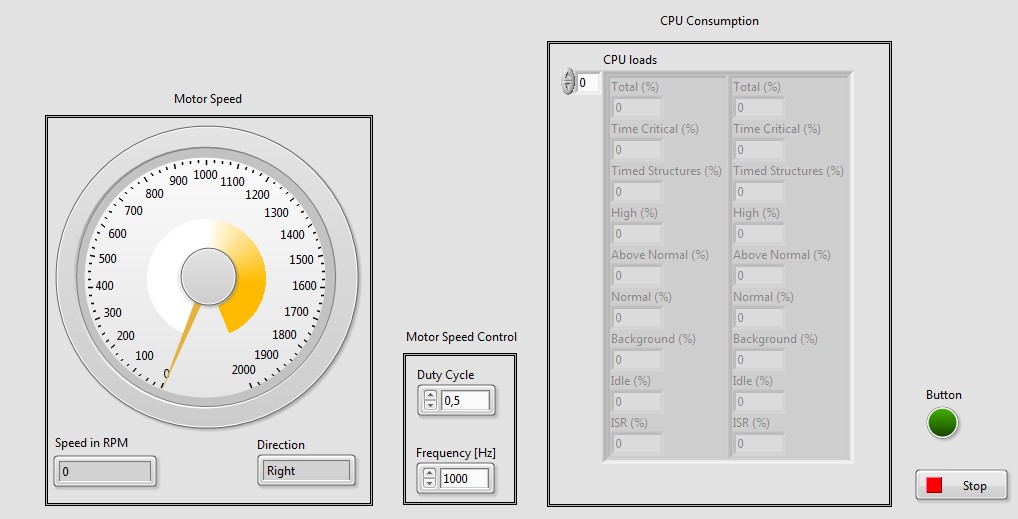Click the Speed in RPM indicator field
Viewport: 1018px width, 519px height.
105,471
